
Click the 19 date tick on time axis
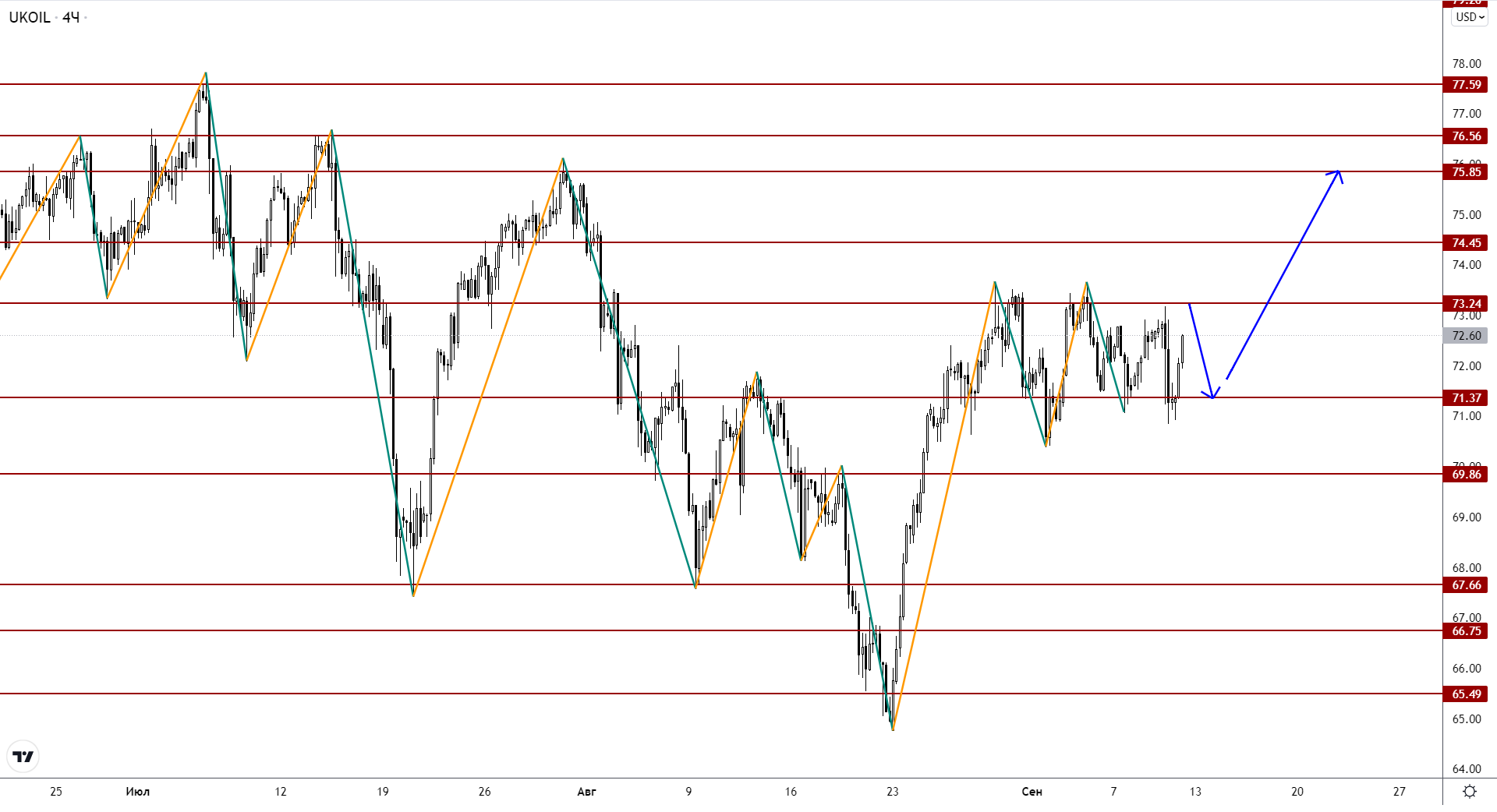click(383, 792)
